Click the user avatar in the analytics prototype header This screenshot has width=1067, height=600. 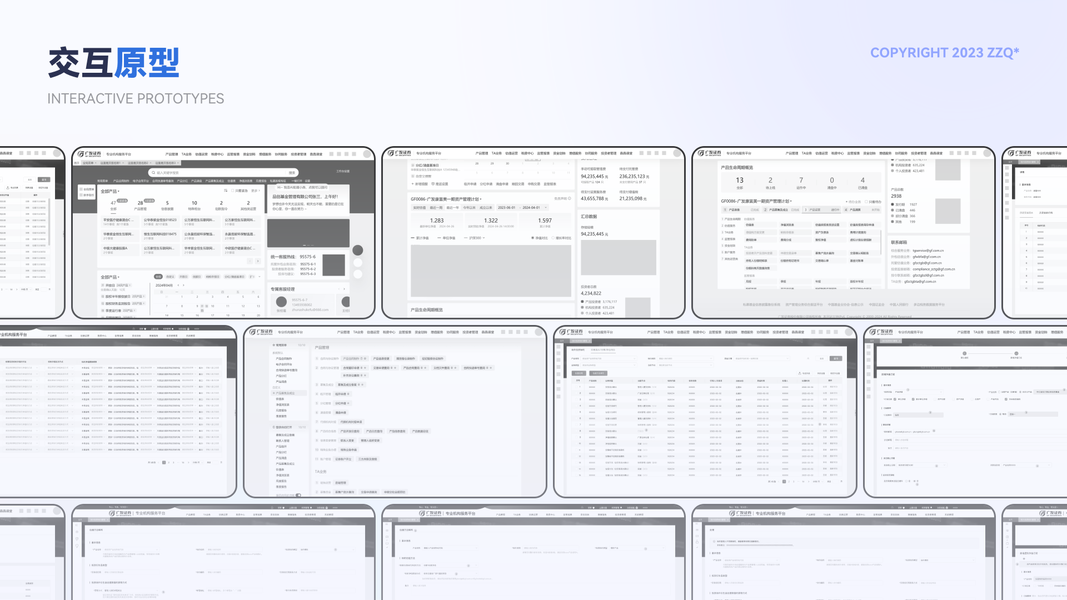(x=677, y=154)
